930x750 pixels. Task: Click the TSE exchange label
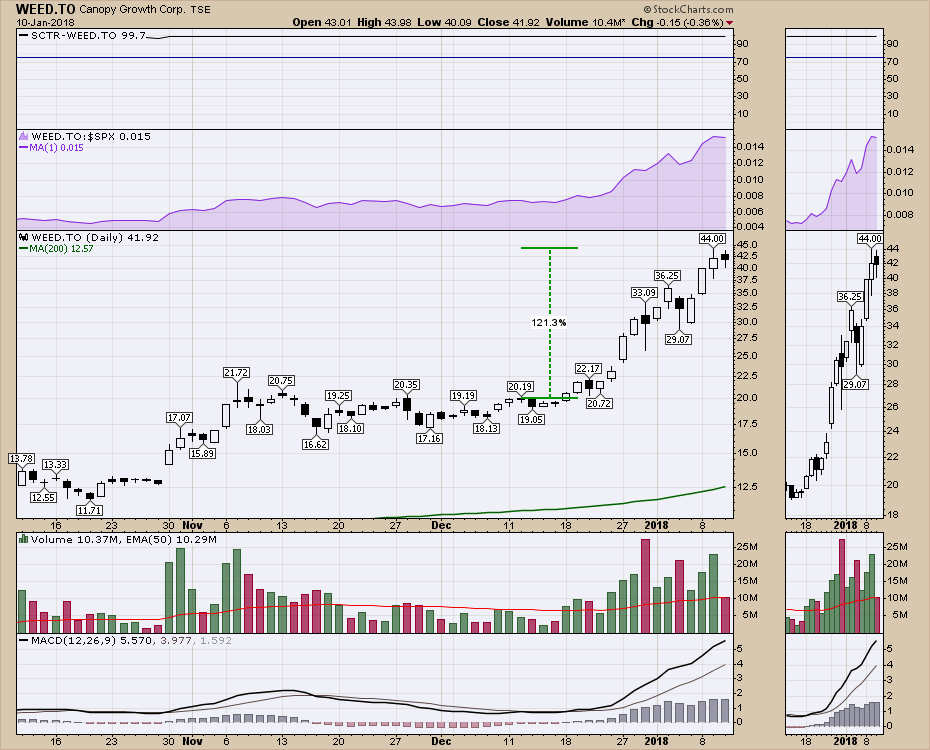(x=200, y=9)
